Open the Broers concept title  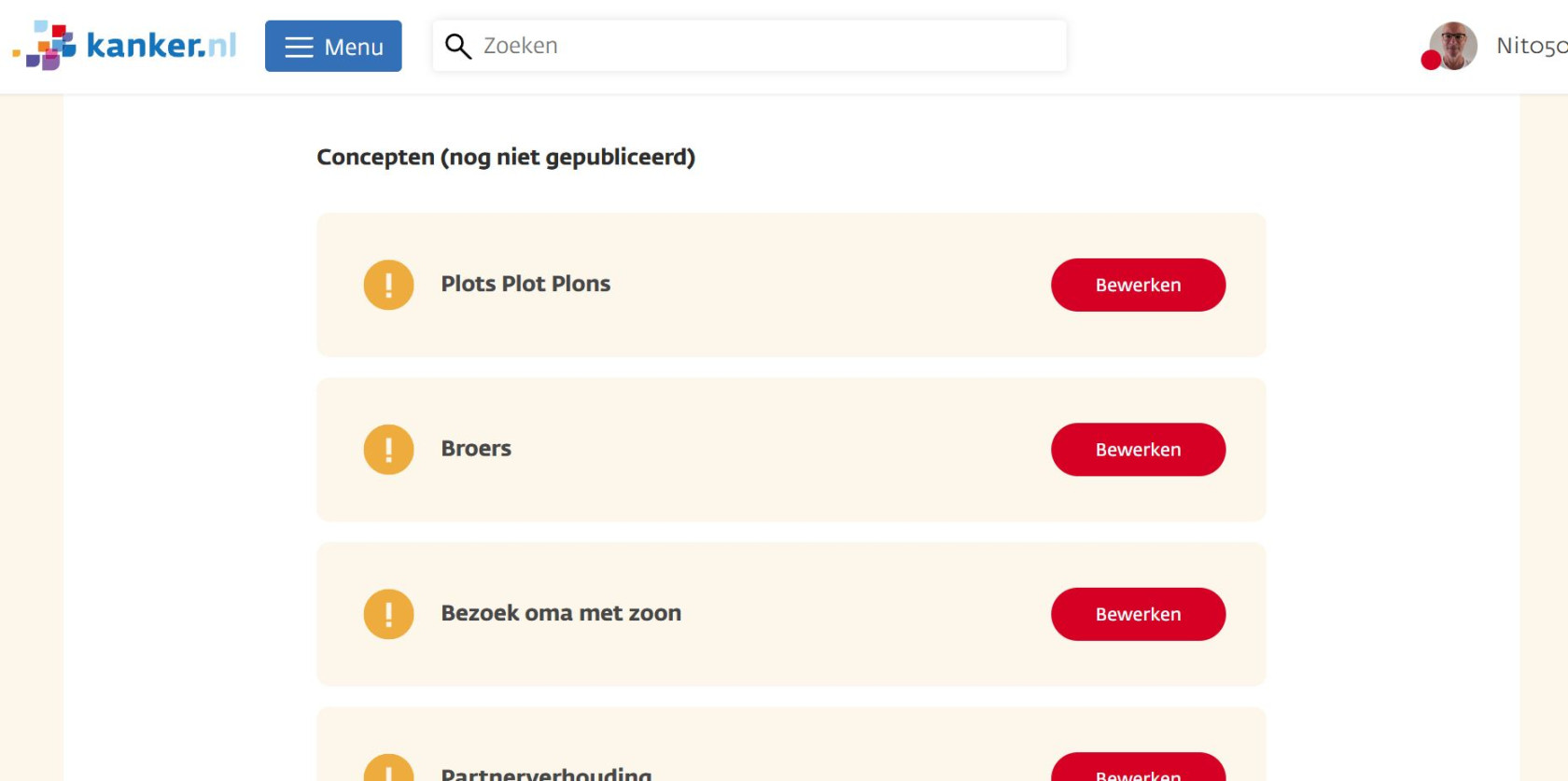tap(476, 449)
